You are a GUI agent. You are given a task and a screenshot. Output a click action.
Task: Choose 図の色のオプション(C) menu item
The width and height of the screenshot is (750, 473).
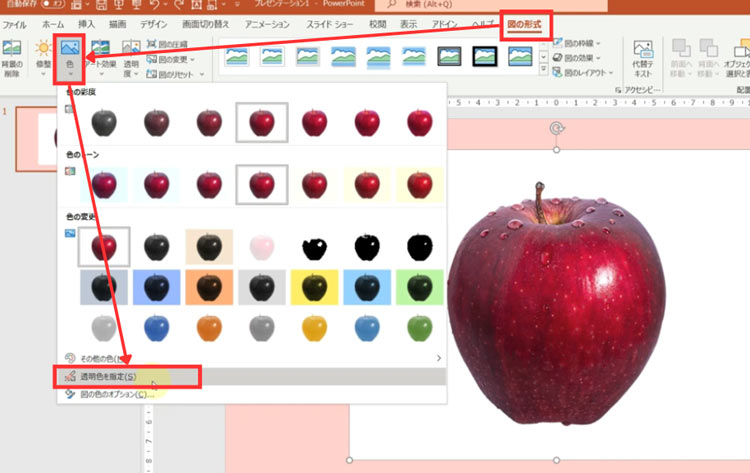pyautogui.click(x=252, y=395)
